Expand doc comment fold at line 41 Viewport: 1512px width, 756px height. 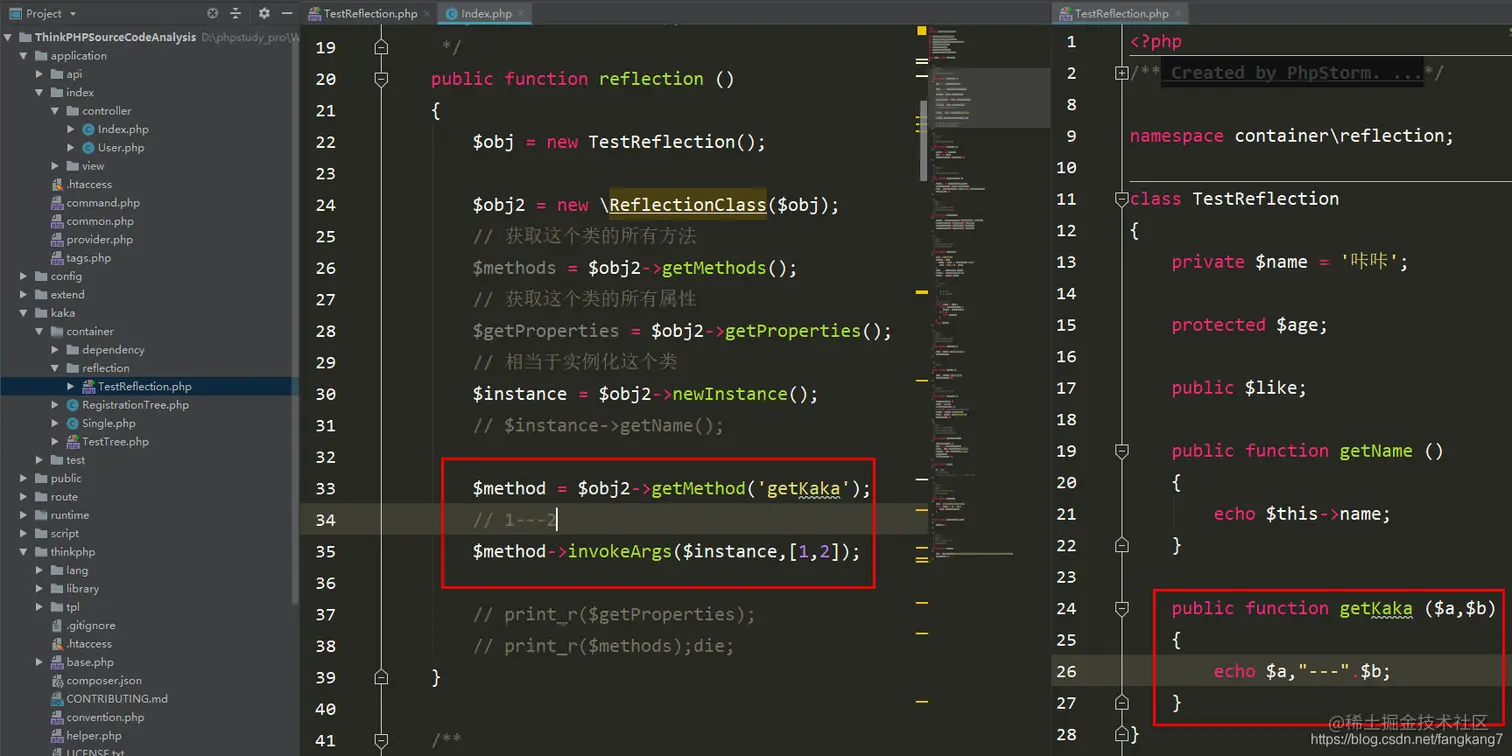(x=381, y=740)
